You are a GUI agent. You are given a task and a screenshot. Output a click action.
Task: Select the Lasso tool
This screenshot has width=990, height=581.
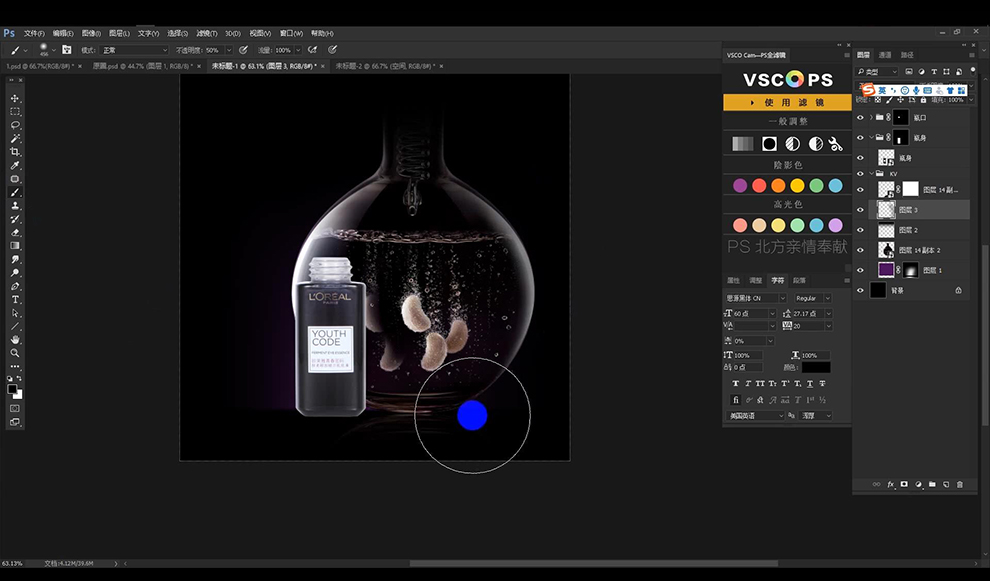click(x=15, y=125)
